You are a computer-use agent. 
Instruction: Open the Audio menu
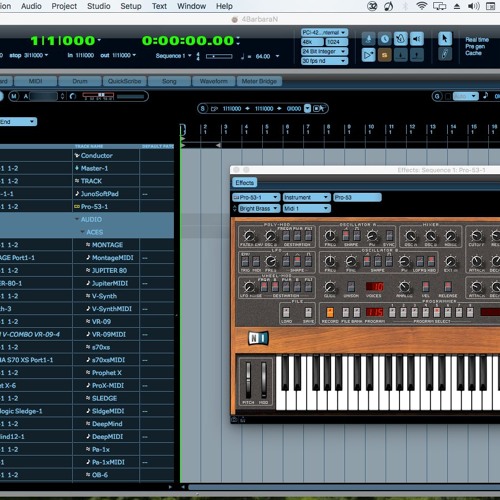tap(31, 6)
